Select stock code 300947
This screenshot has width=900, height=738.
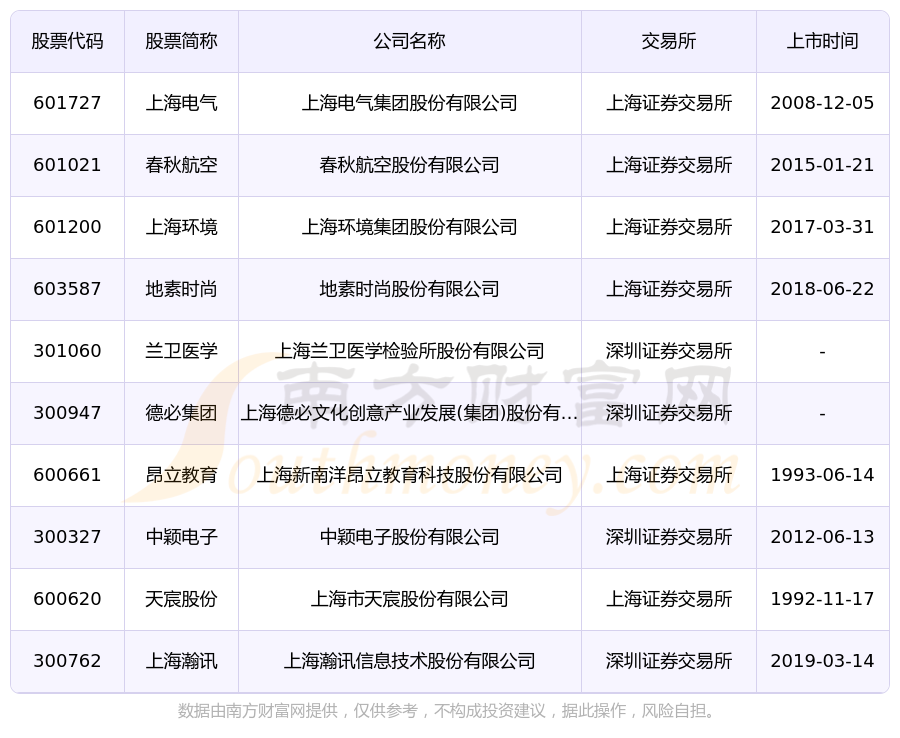point(67,413)
